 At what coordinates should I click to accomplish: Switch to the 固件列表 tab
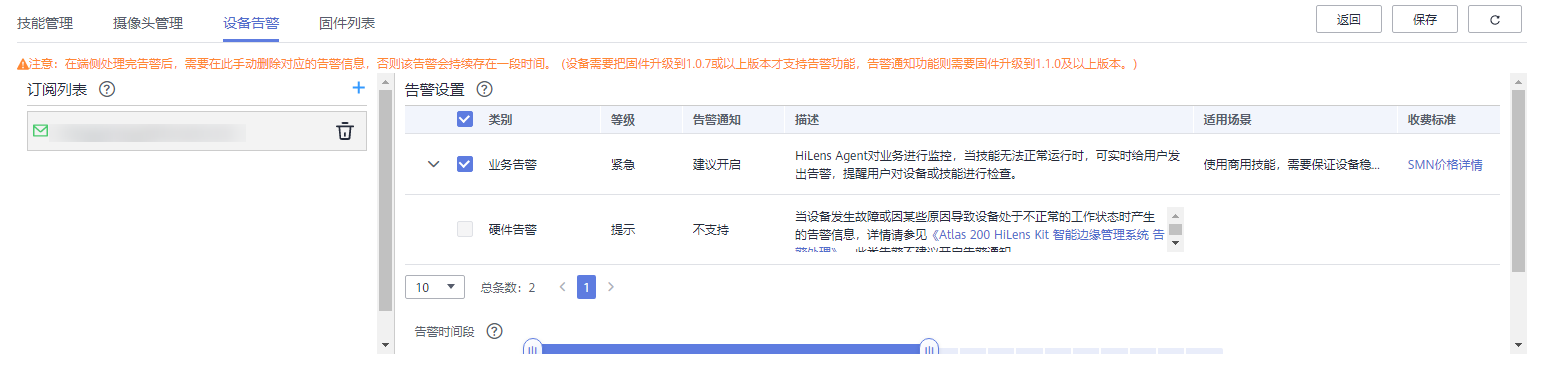[347, 22]
